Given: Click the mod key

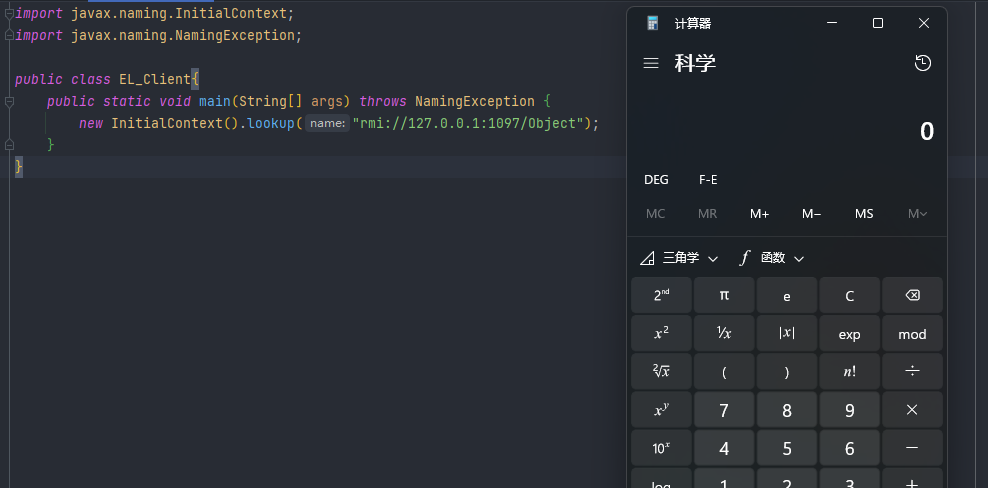Looking at the screenshot, I should 912,334.
